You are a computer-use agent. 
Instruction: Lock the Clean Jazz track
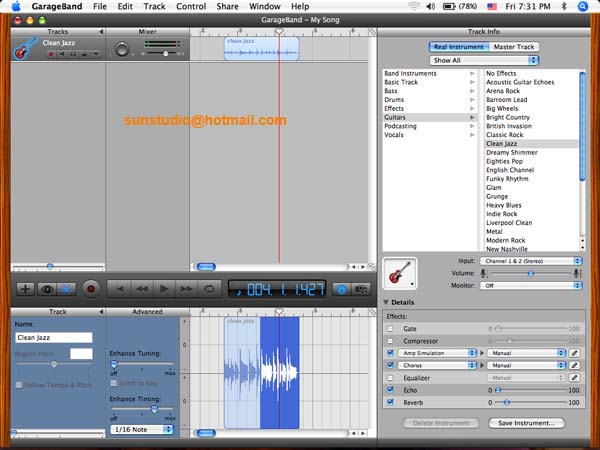[84, 54]
